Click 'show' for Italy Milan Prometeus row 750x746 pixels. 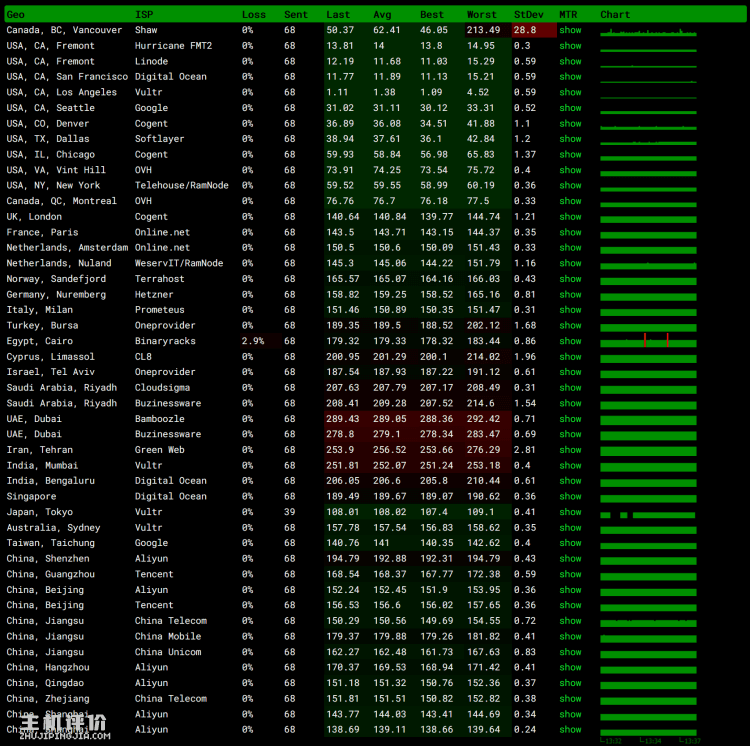(570, 310)
